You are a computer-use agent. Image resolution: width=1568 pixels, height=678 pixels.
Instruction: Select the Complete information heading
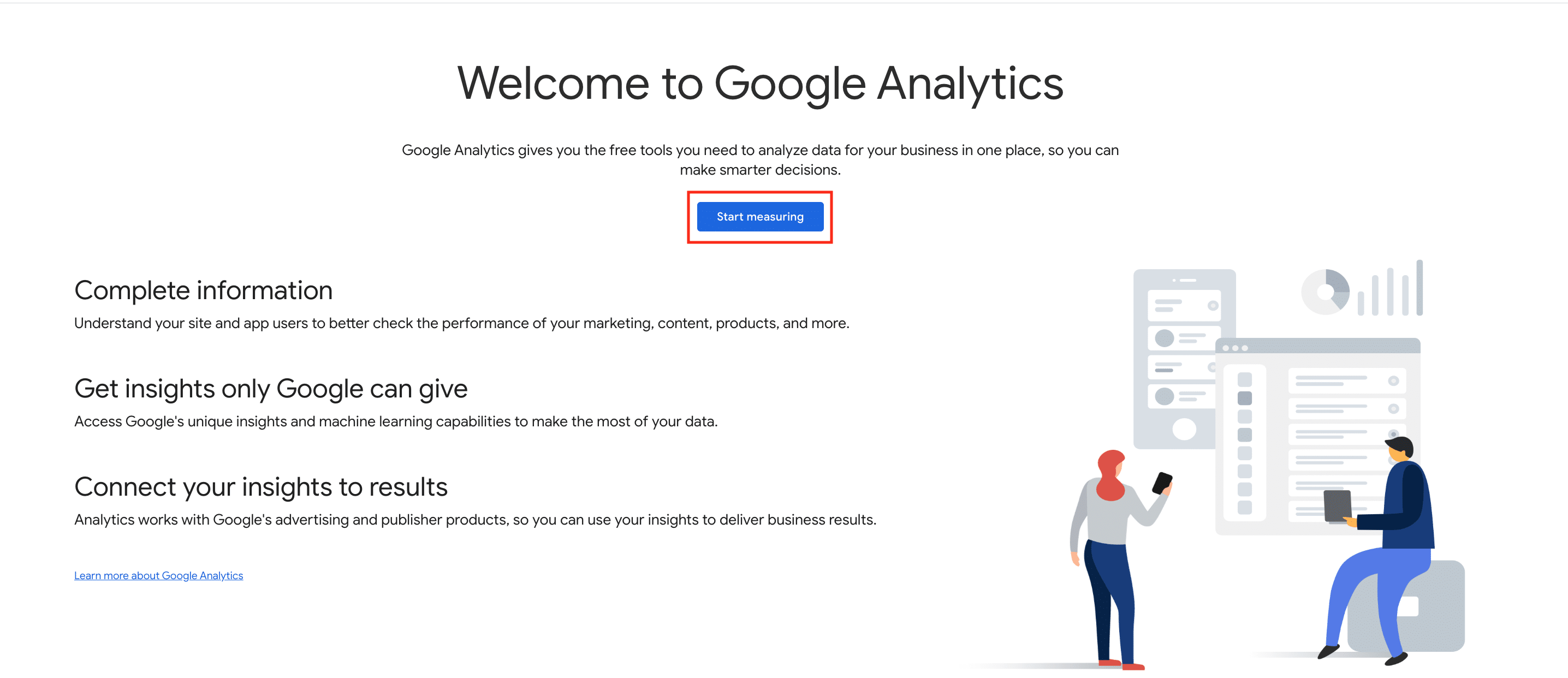[x=203, y=290]
